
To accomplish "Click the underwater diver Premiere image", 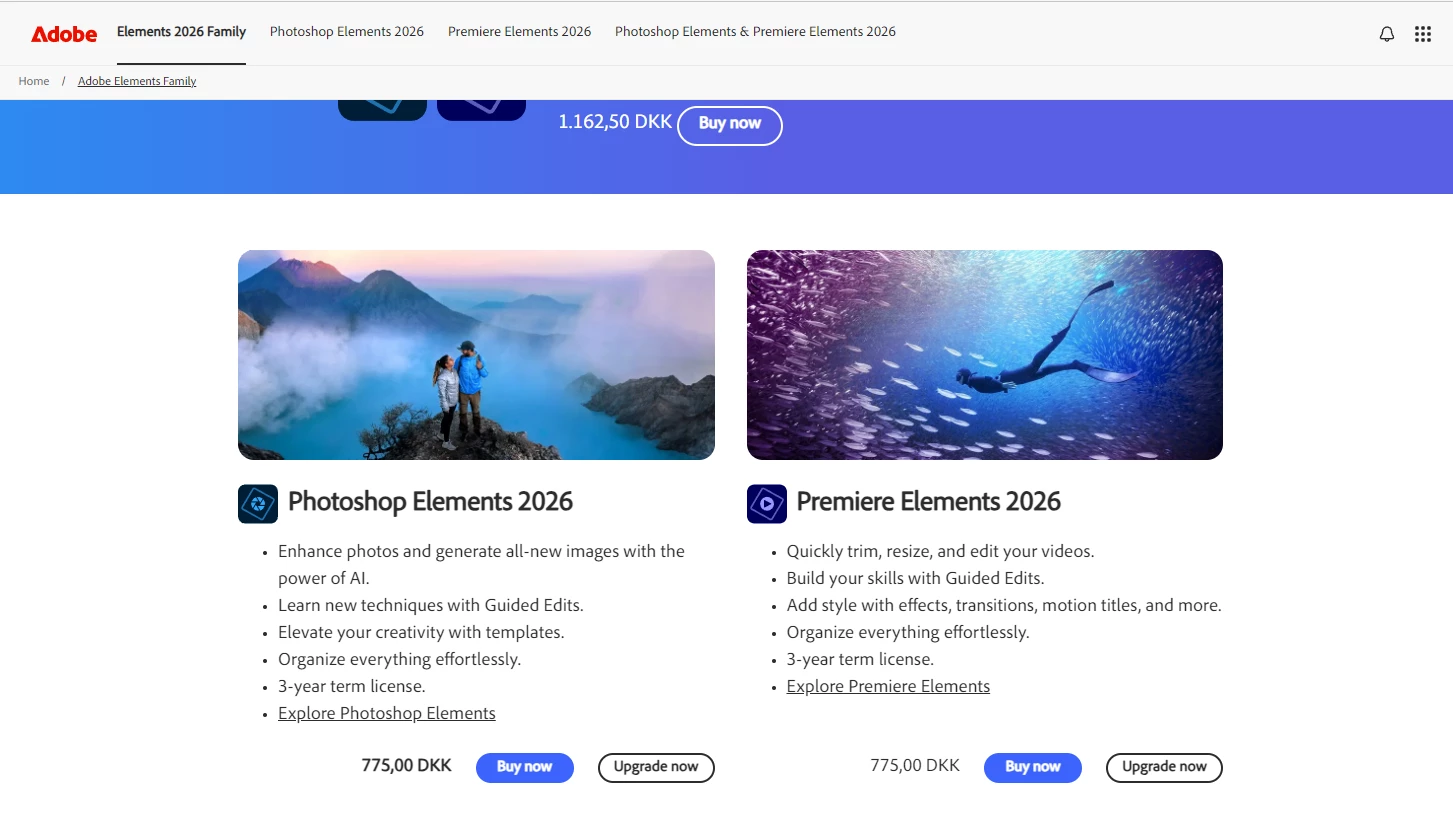I will 985,355.
